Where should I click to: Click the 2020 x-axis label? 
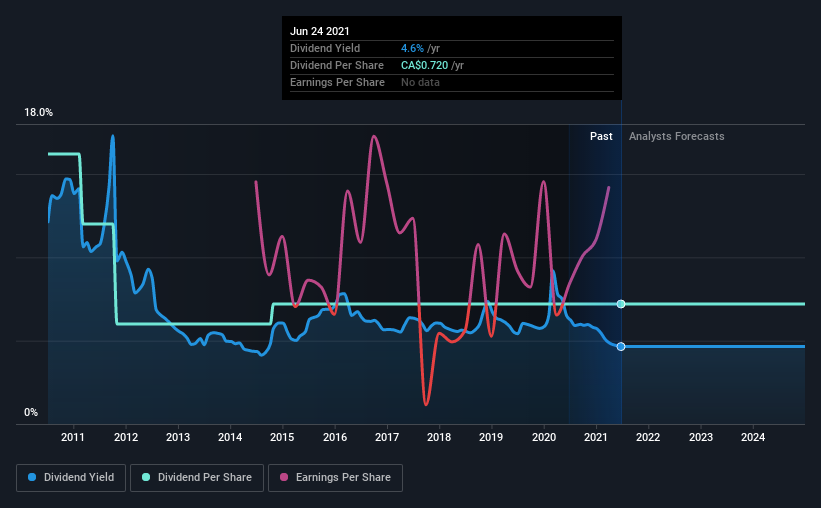pyautogui.click(x=544, y=437)
